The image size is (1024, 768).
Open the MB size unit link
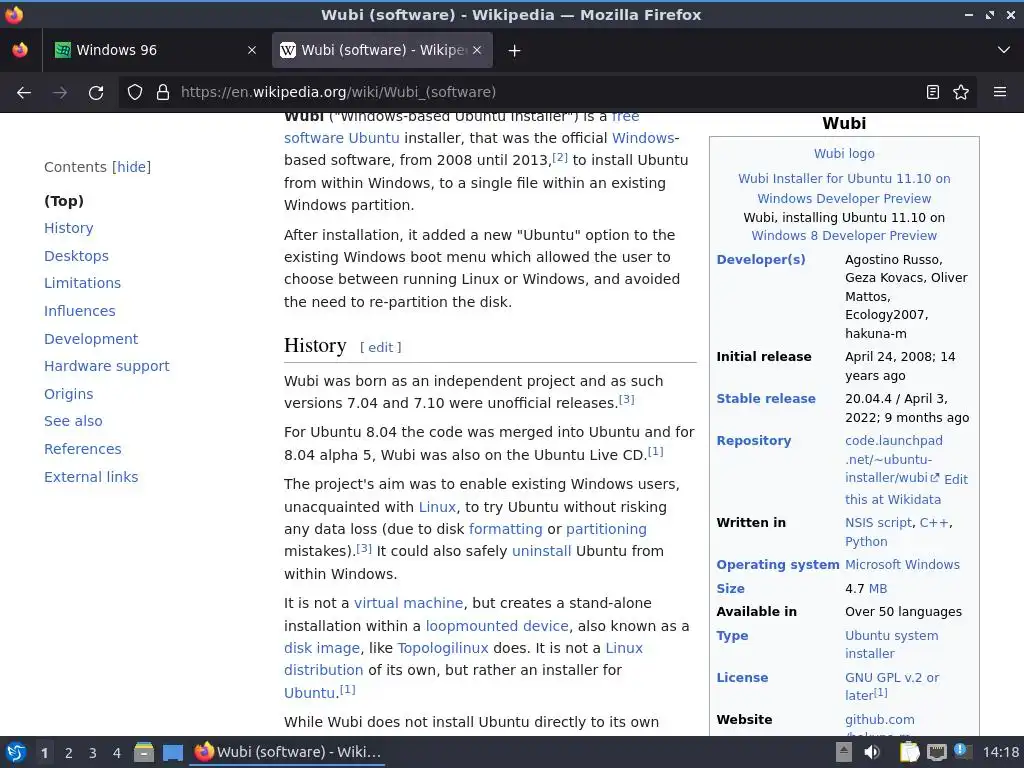tap(878, 589)
